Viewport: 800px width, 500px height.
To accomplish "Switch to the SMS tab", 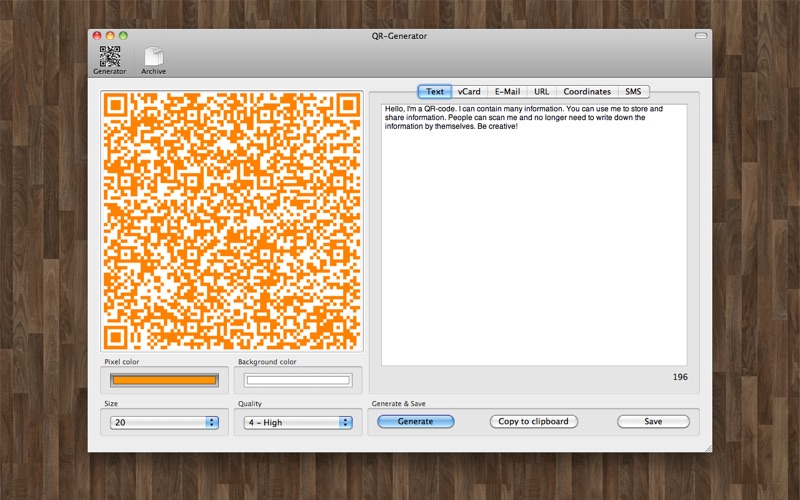I will [x=633, y=92].
